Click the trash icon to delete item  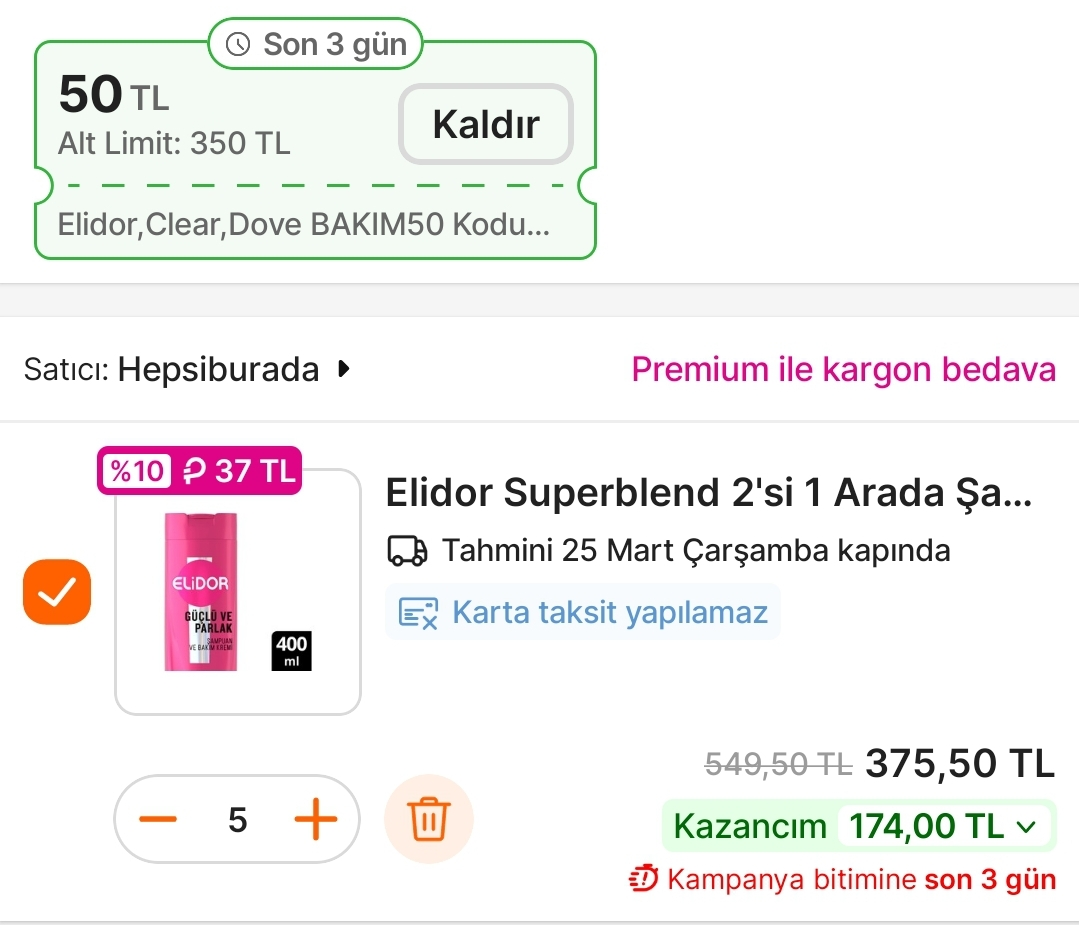click(x=428, y=820)
